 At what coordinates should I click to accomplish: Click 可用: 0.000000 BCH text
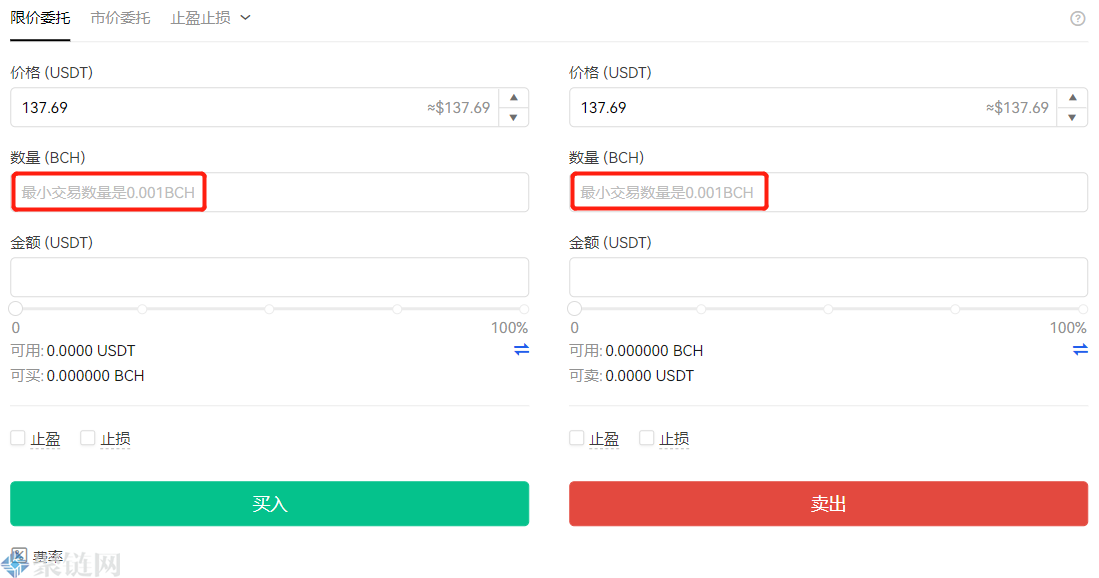[636, 350]
